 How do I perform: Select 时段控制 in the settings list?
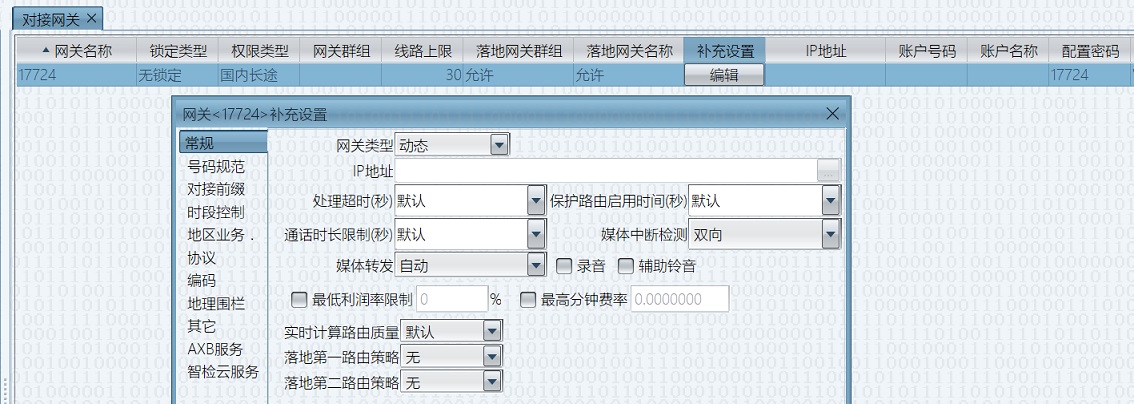tap(216, 212)
